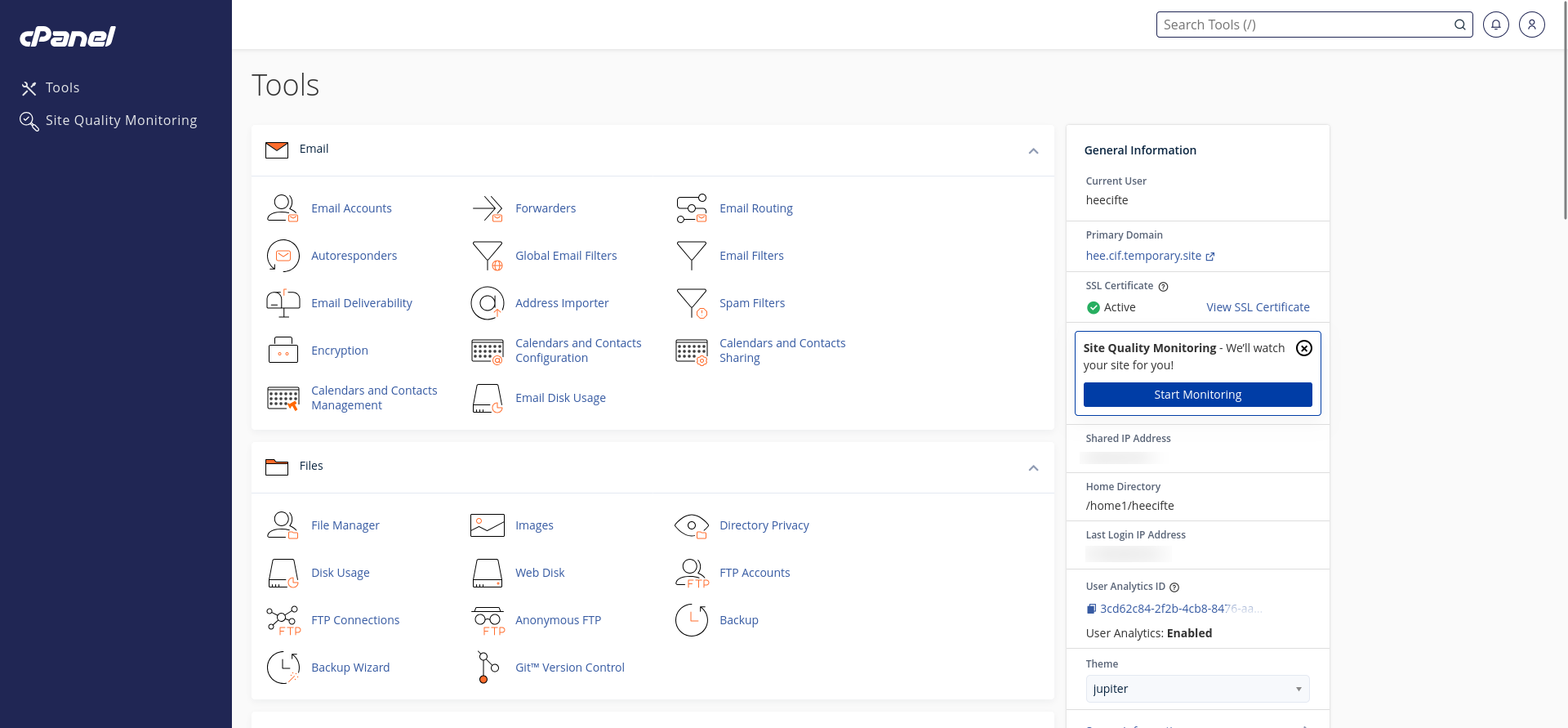Open the Forwarders link
This screenshot has width=1568, height=728.
point(546,208)
